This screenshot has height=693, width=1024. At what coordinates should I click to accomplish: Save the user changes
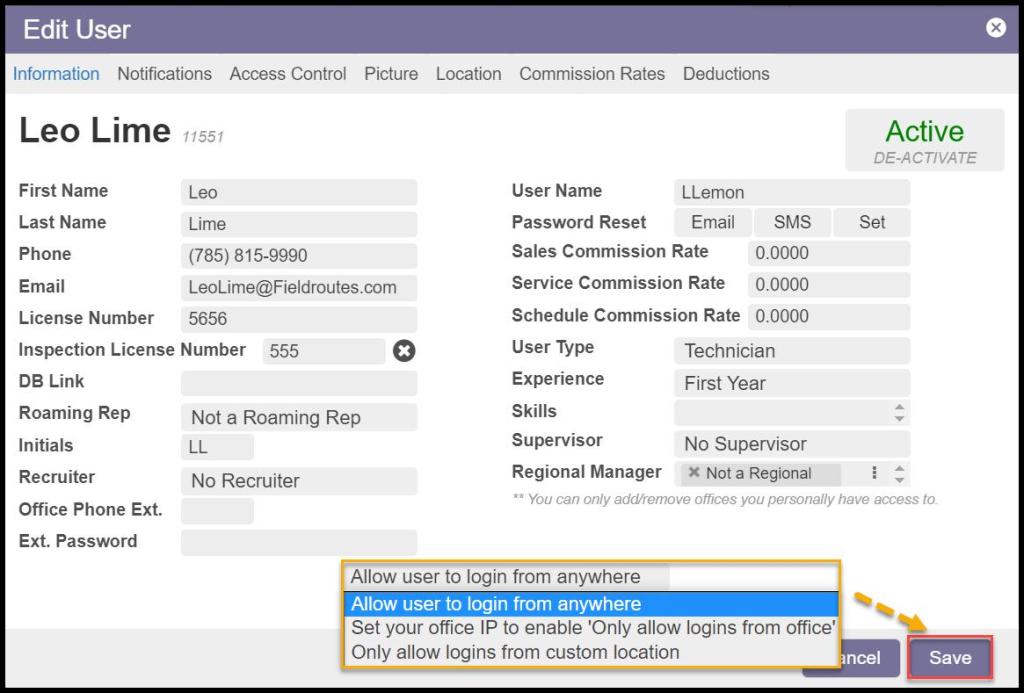pos(949,658)
